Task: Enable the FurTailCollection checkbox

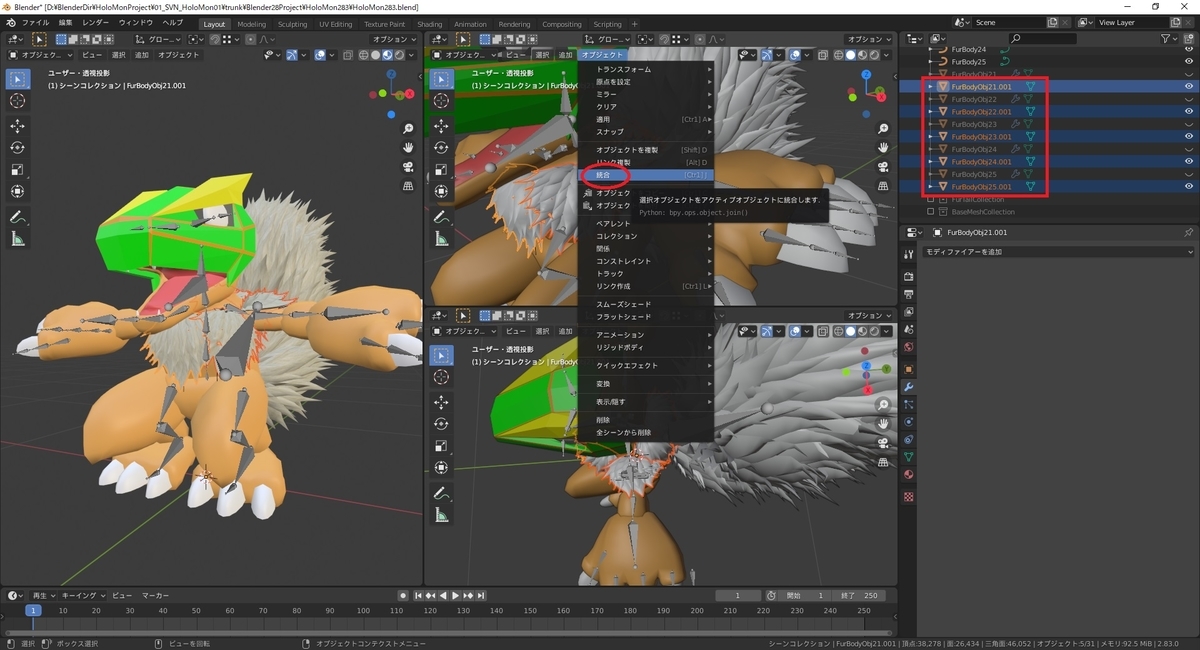Action: (x=930, y=199)
